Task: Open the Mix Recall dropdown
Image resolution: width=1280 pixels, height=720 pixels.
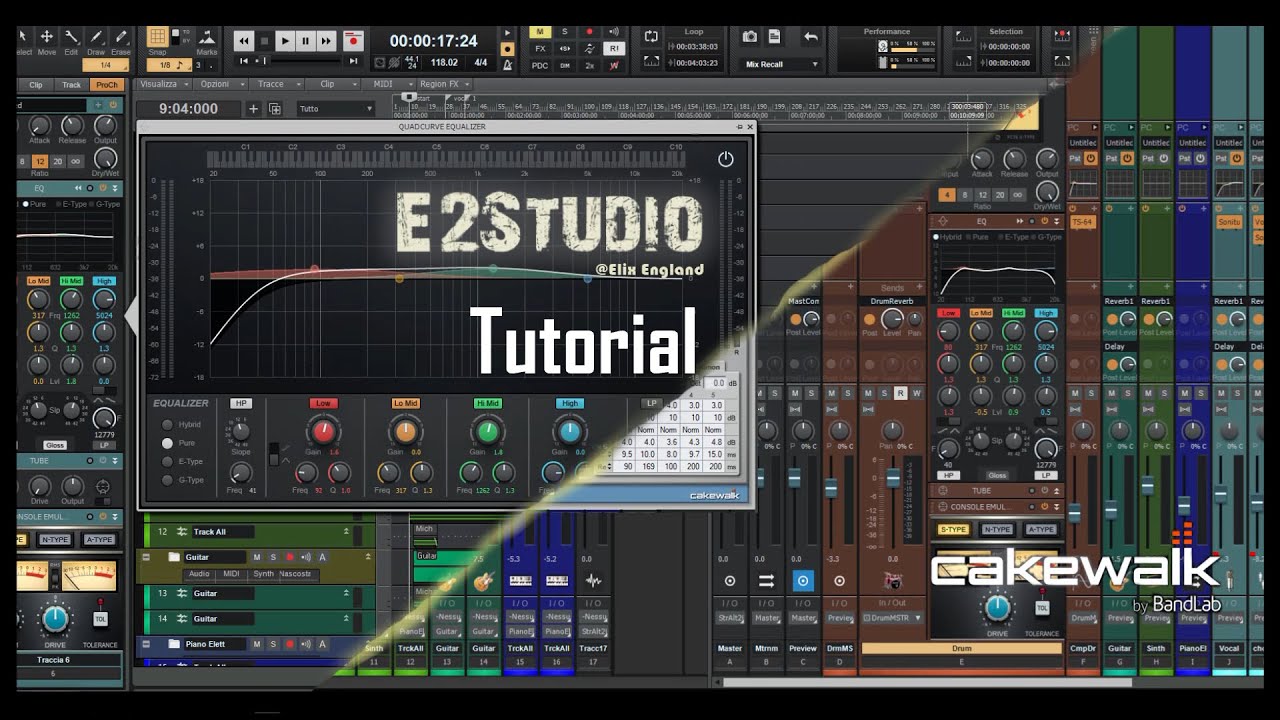Action: [x=782, y=64]
